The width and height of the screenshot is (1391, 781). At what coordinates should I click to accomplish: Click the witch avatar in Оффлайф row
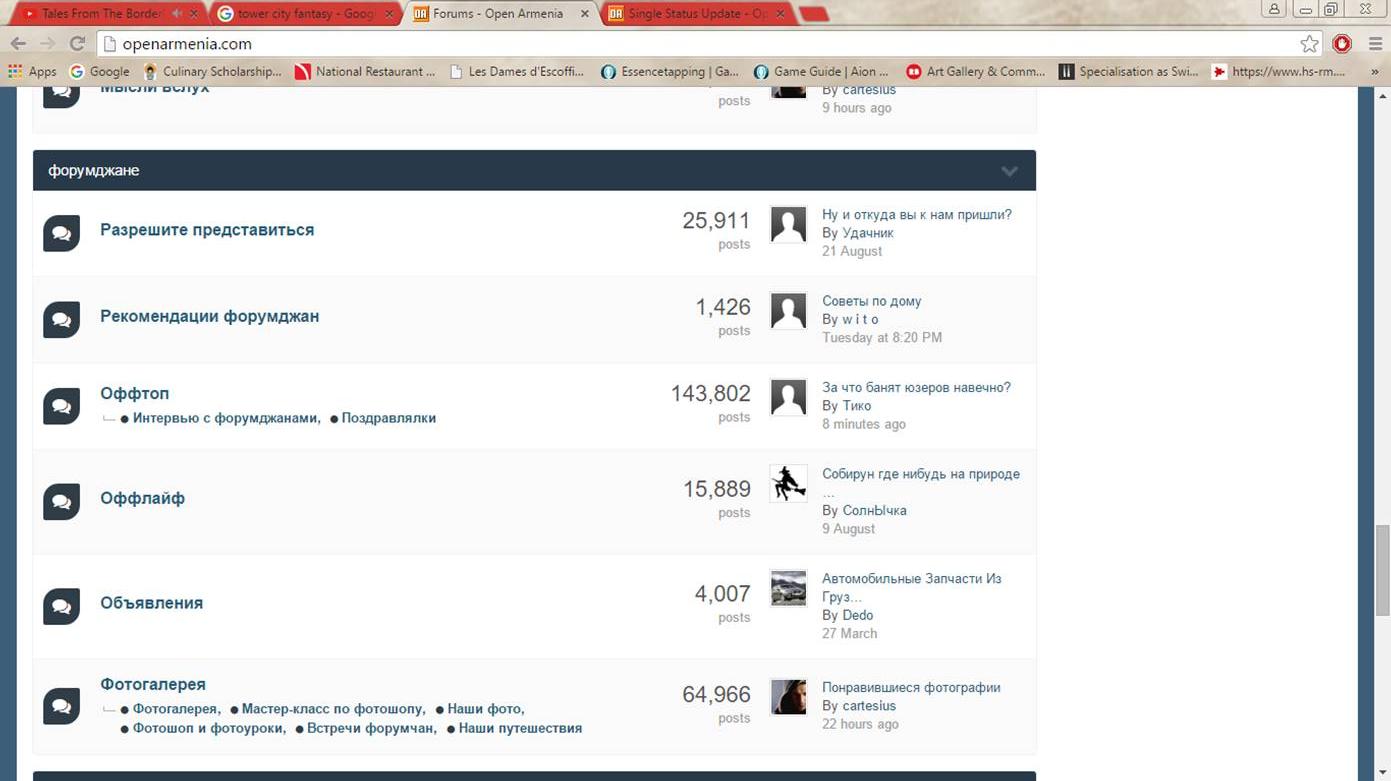click(x=788, y=484)
